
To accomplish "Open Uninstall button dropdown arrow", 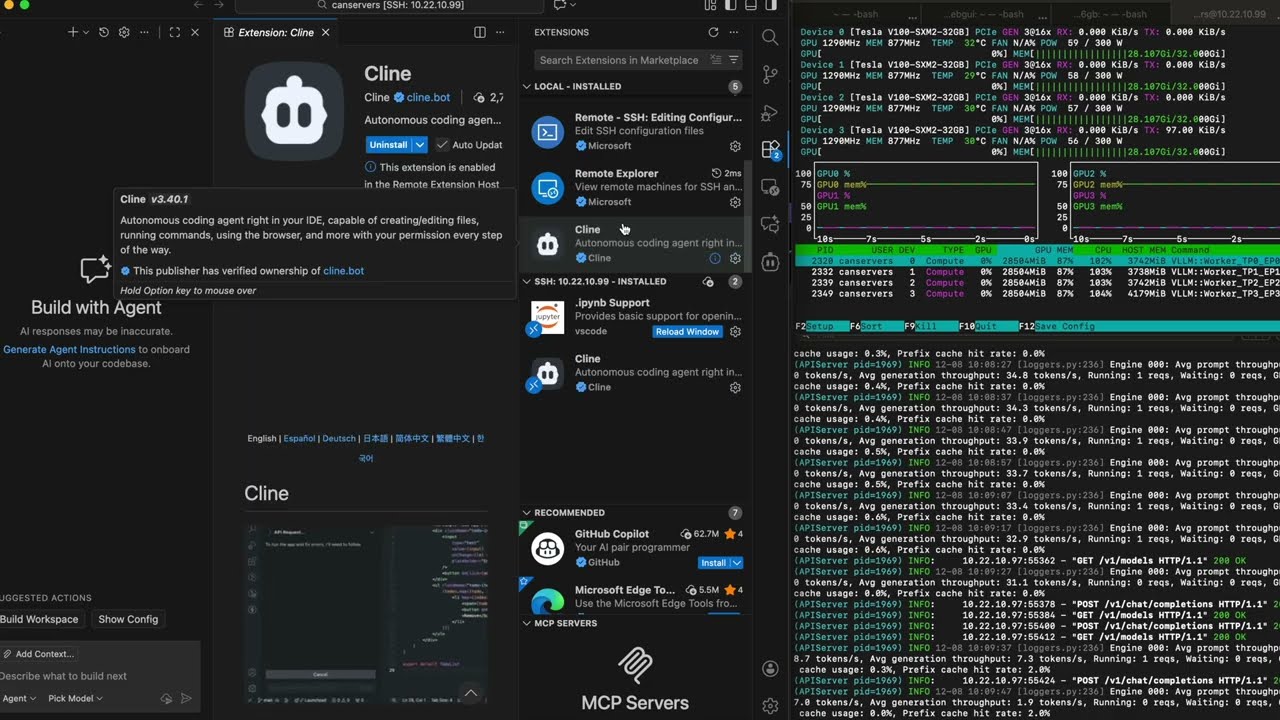I will coord(420,145).
